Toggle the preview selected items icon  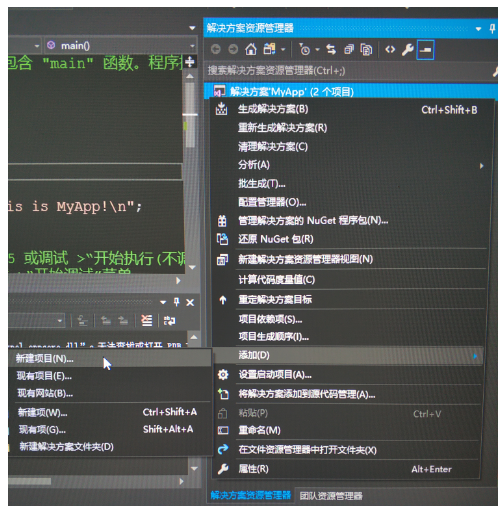pos(425,50)
